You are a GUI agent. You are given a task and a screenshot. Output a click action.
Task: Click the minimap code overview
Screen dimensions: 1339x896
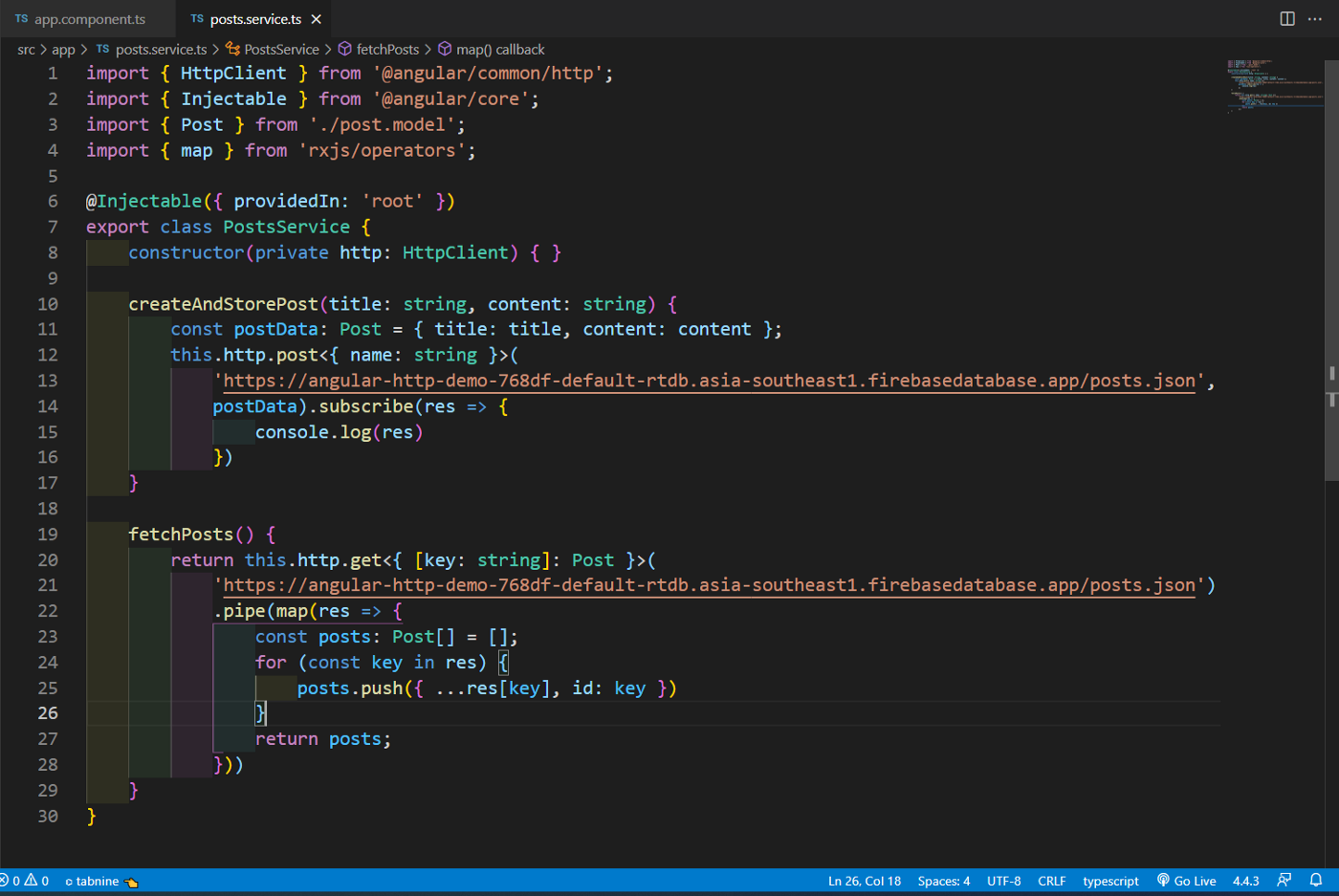[x=1274, y=86]
